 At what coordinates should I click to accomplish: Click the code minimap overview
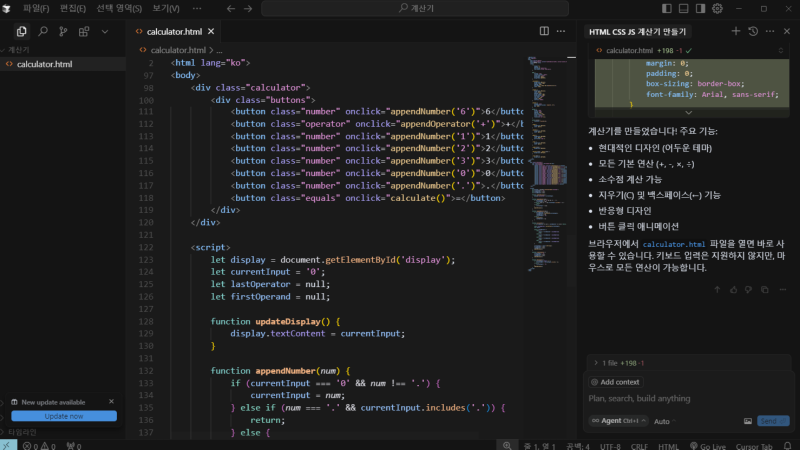coord(547,163)
